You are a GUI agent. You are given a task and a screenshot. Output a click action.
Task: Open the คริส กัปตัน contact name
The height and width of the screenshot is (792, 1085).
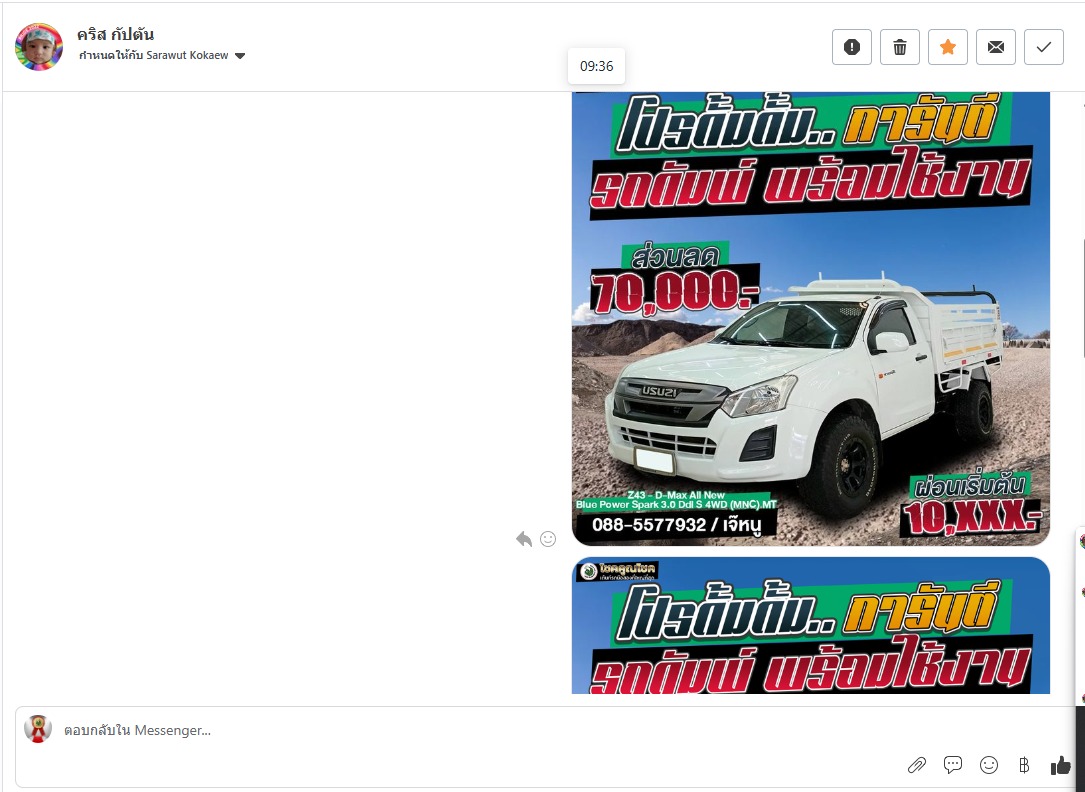115,35
